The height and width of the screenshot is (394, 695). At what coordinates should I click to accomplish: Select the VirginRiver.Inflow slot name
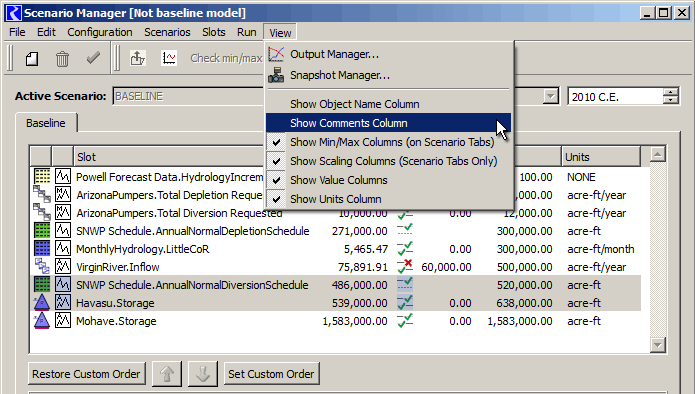(117, 267)
